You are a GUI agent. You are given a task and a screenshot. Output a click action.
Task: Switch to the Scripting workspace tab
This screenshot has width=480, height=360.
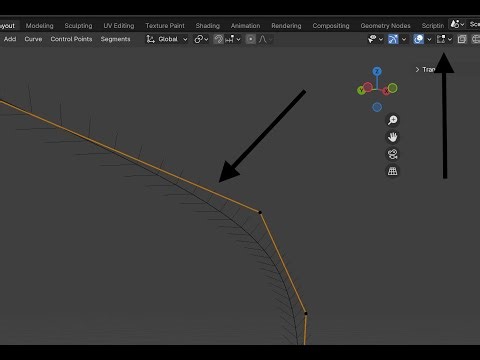433,26
